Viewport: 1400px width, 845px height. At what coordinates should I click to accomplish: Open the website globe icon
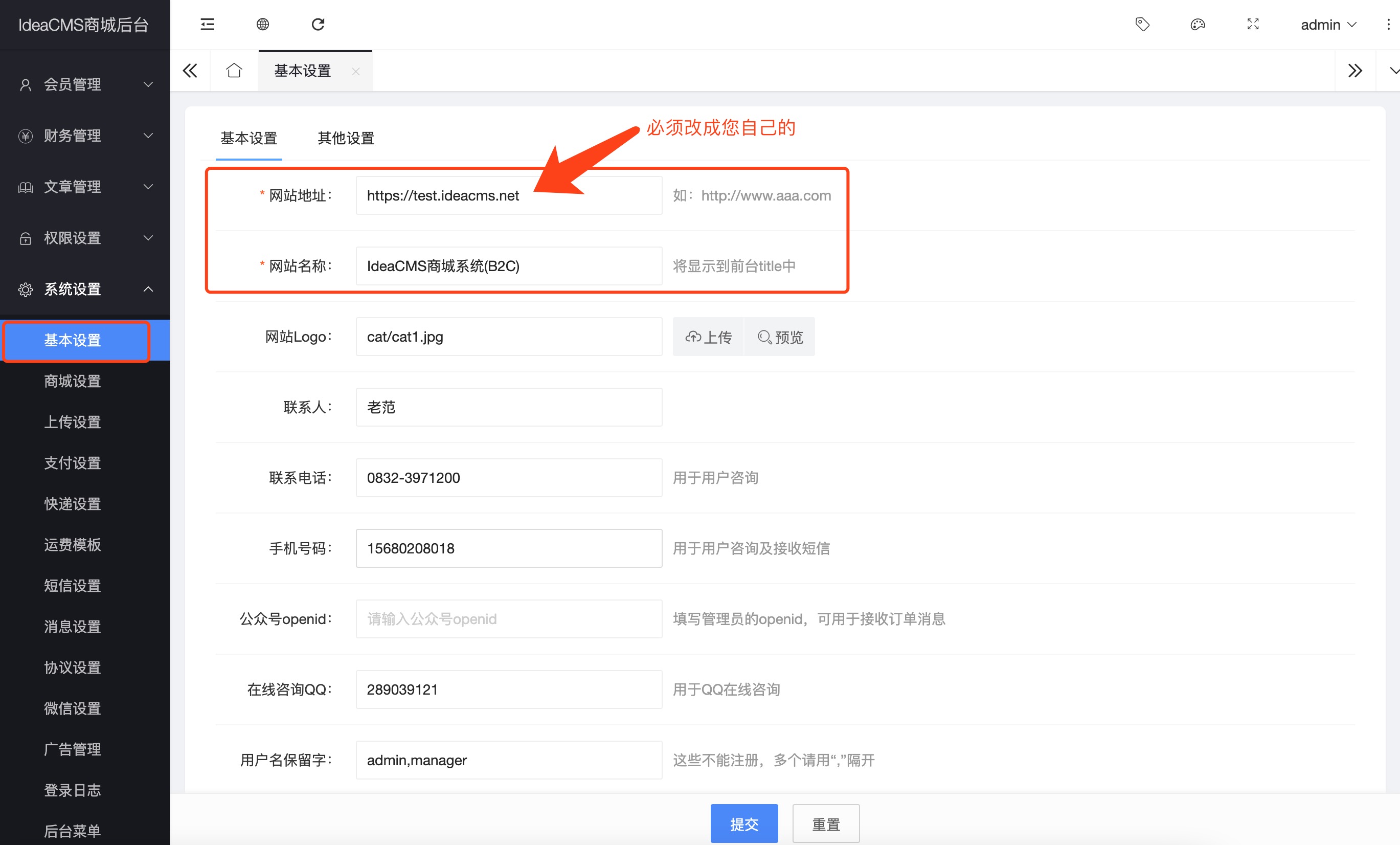[x=262, y=25]
